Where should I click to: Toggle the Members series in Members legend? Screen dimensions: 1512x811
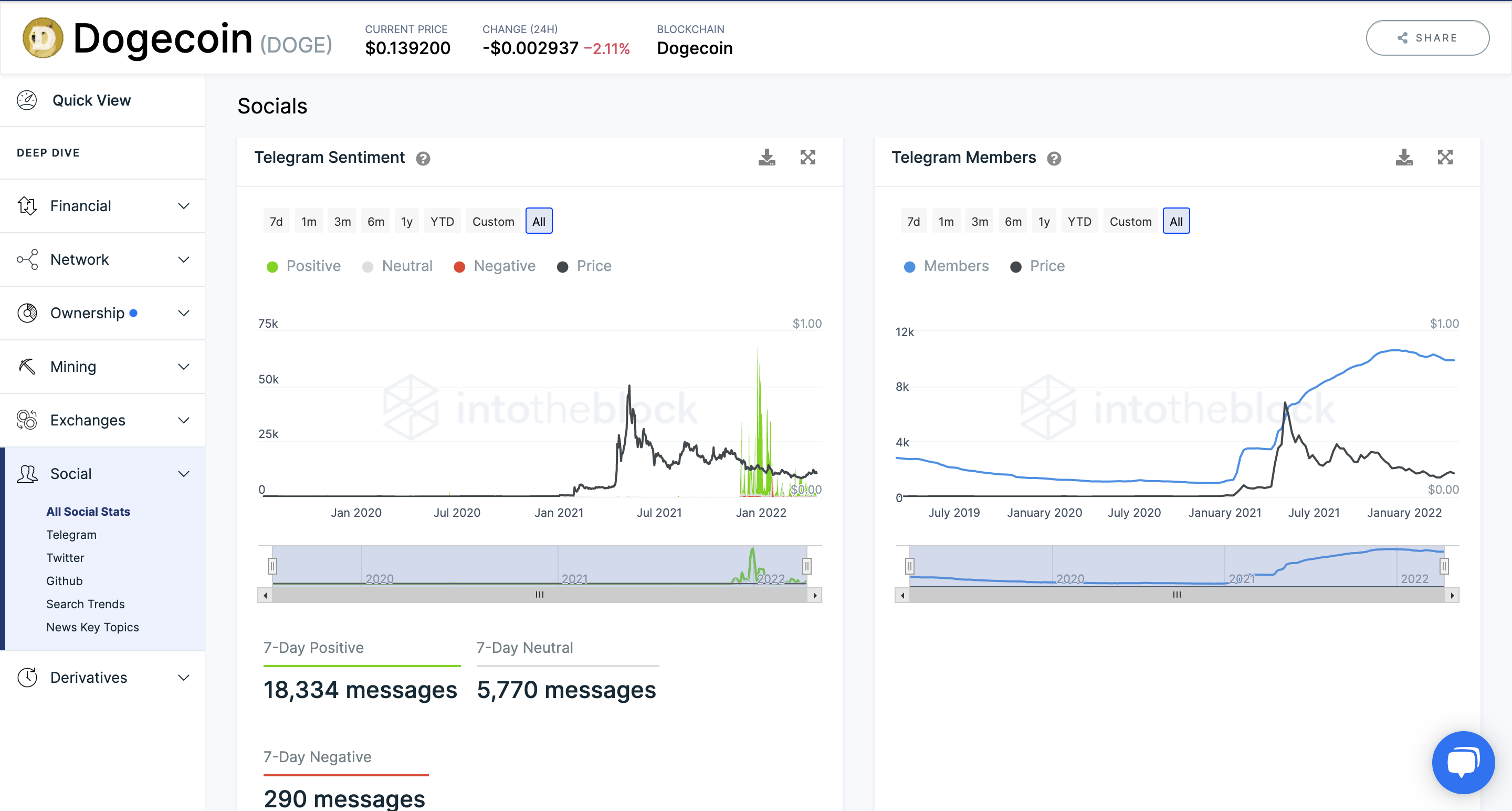[946, 266]
